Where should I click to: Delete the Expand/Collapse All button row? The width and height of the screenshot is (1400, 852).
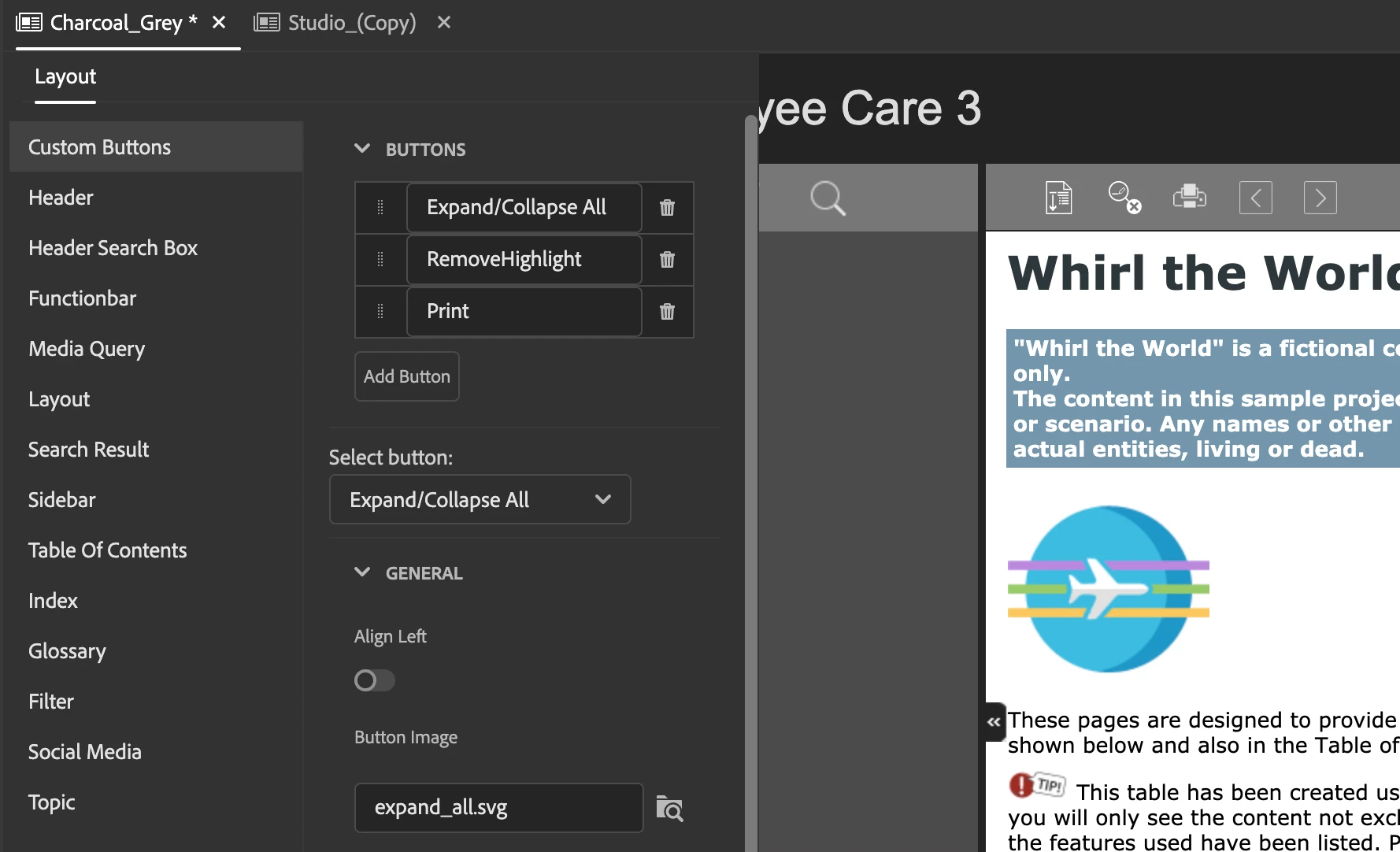click(667, 208)
